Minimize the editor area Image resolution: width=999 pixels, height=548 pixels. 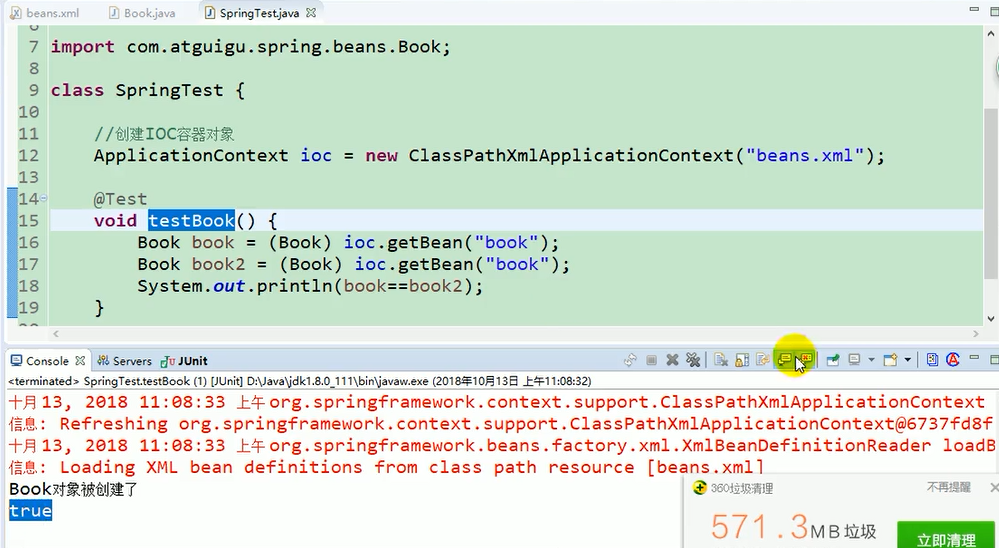pos(974,10)
